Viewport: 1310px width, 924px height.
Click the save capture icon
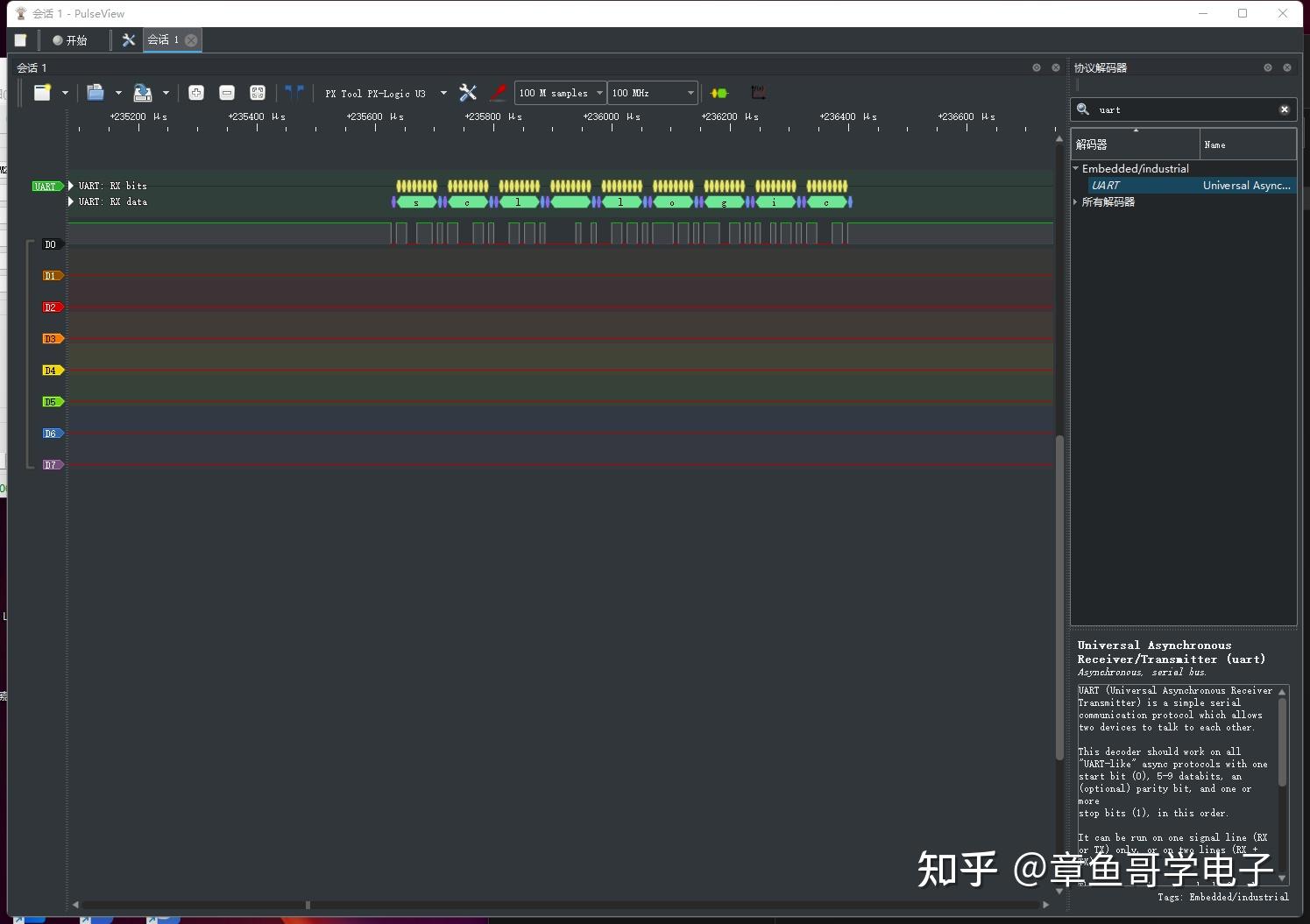pos(142,93)
